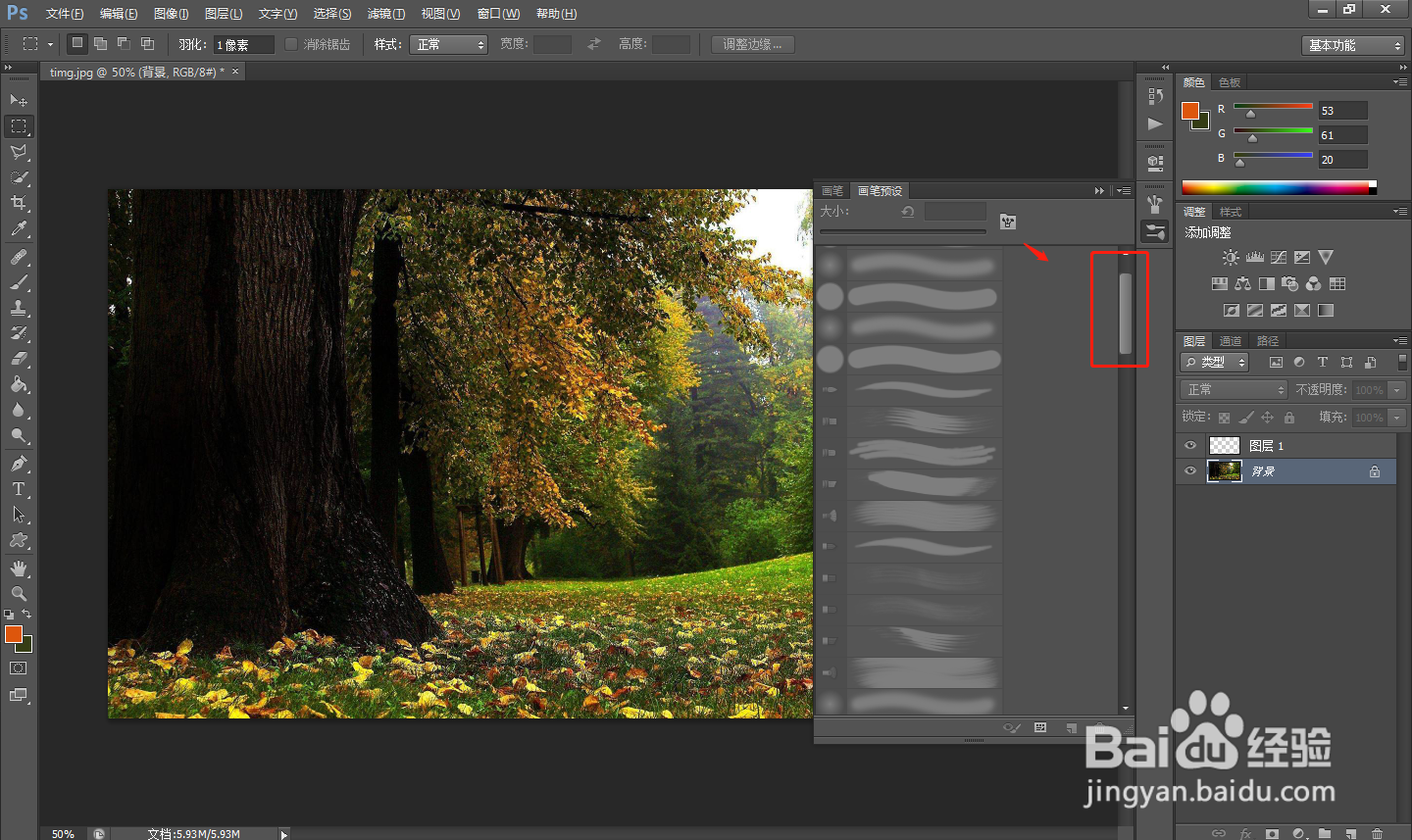1412x840 pixels.
Task: Open the History panel icon
Action: coord(1155,96)
